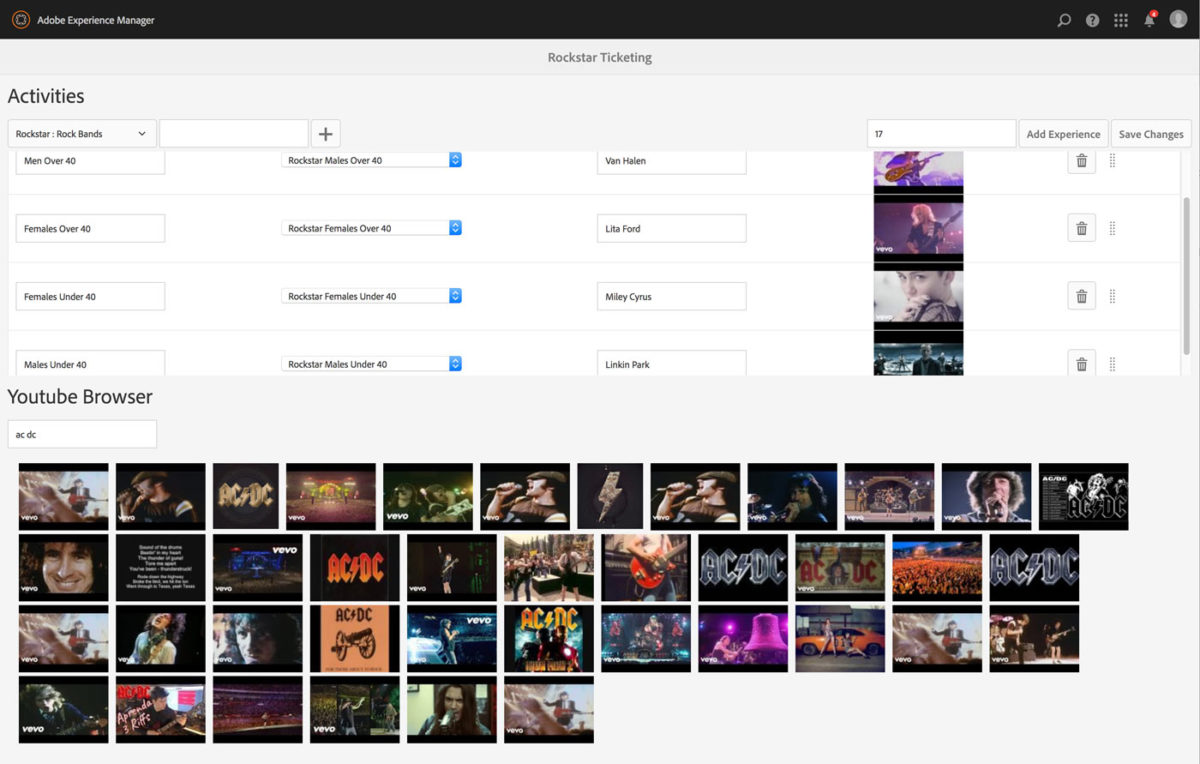Select the red AC/DC logo thumbnail in second row
The width and height of the screenshot is (1200, 764).
pos(354,567)
